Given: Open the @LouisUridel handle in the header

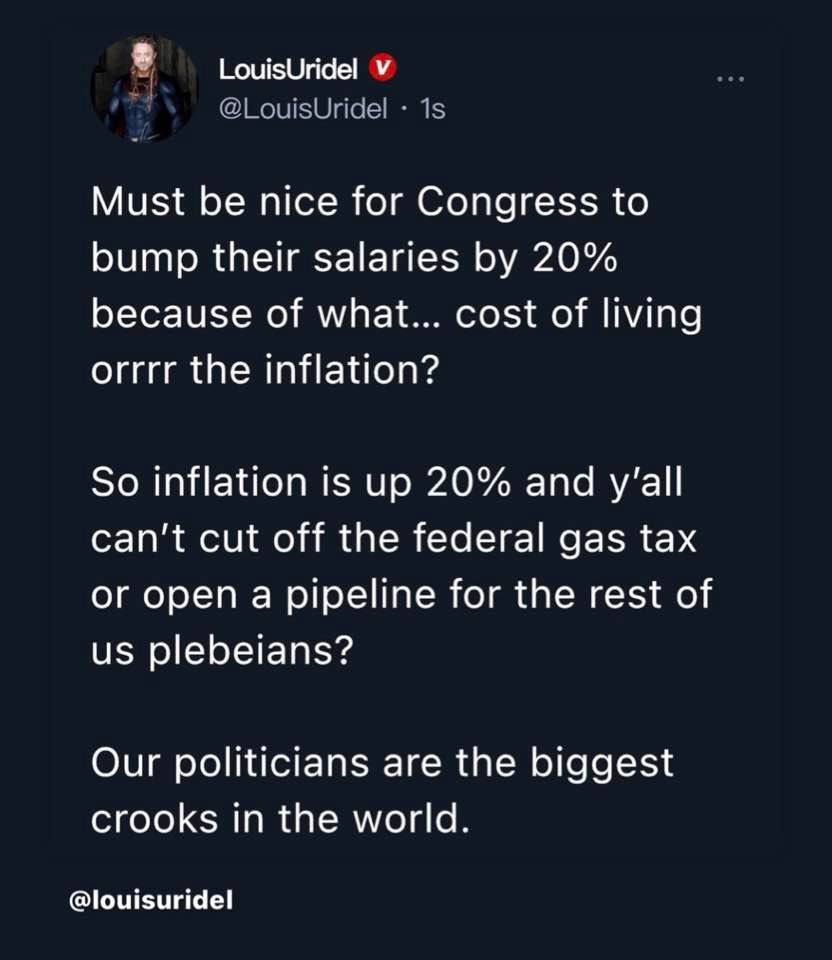Looking at the screenshot, I should 303,109.
